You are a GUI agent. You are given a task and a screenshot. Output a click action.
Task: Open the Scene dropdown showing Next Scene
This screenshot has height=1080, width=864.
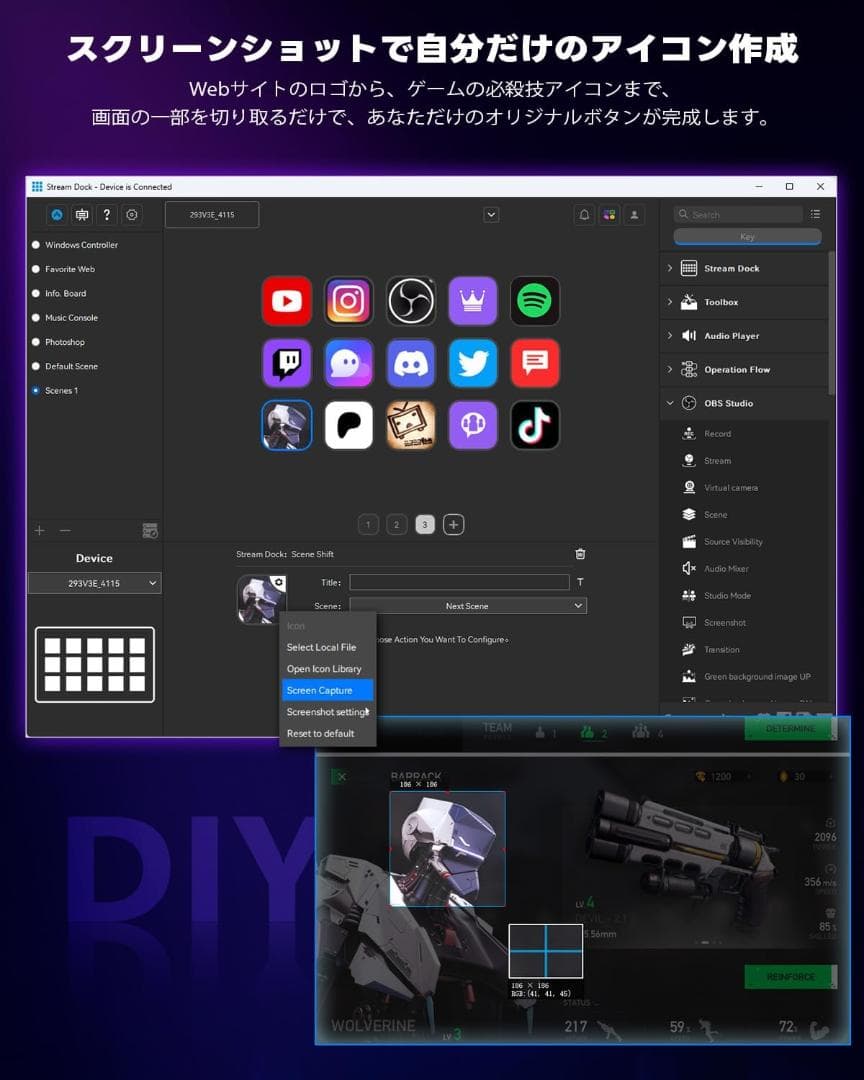[x=468, y=606]
